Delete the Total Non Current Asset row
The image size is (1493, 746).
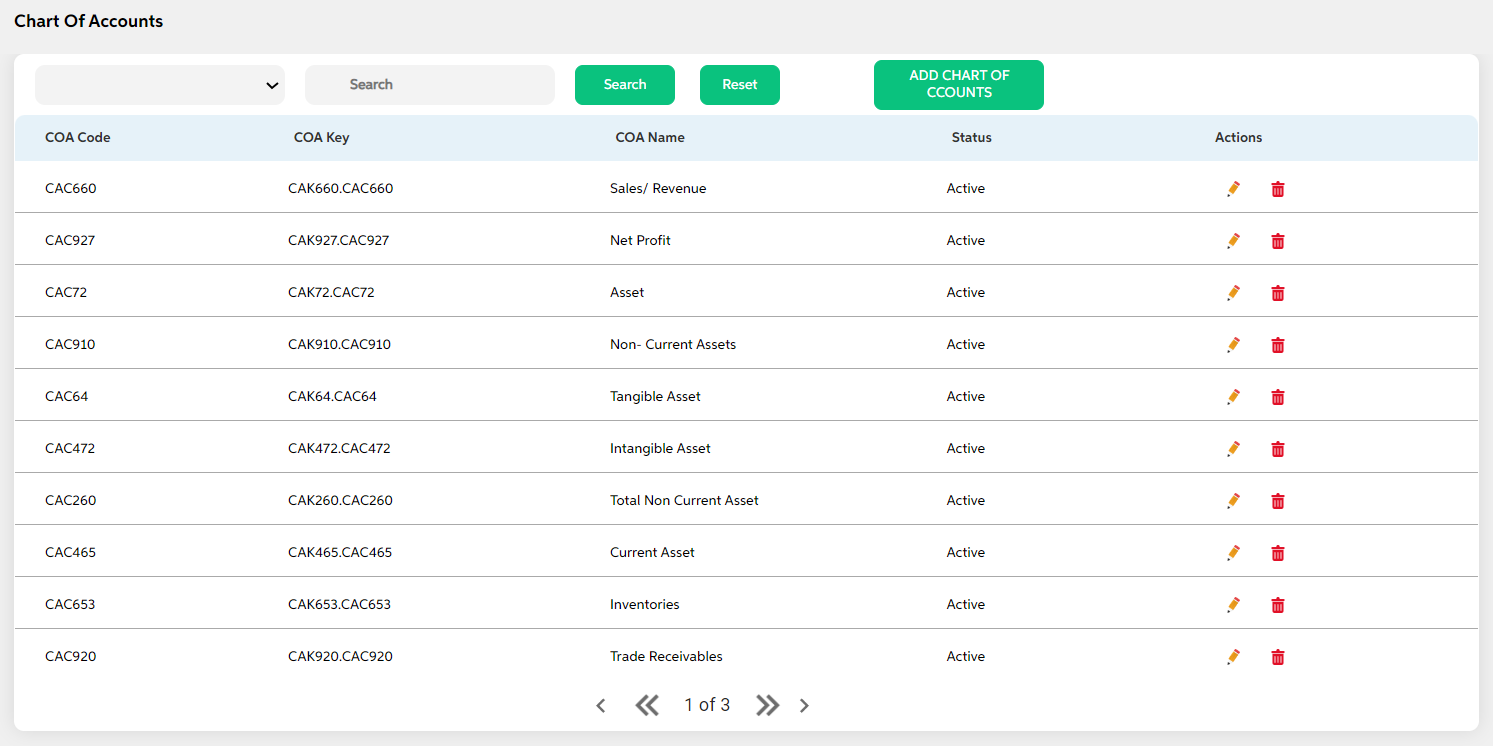[x=1277, y=501]
